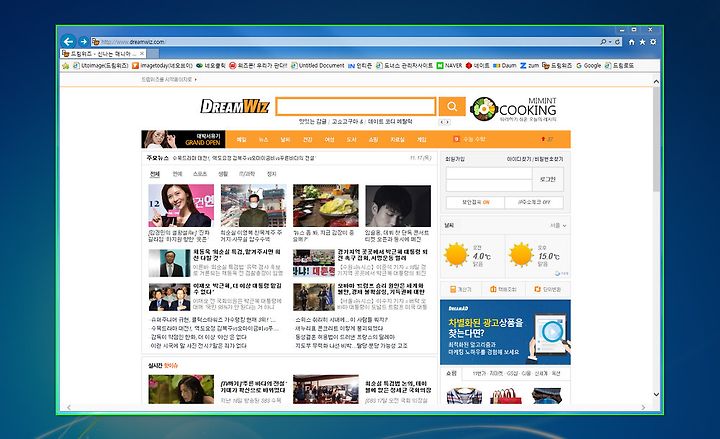The height and width of the screenshot is (439, 720).
Task: Toggle the IP보안 OFF switch
Action: (534, 202)
